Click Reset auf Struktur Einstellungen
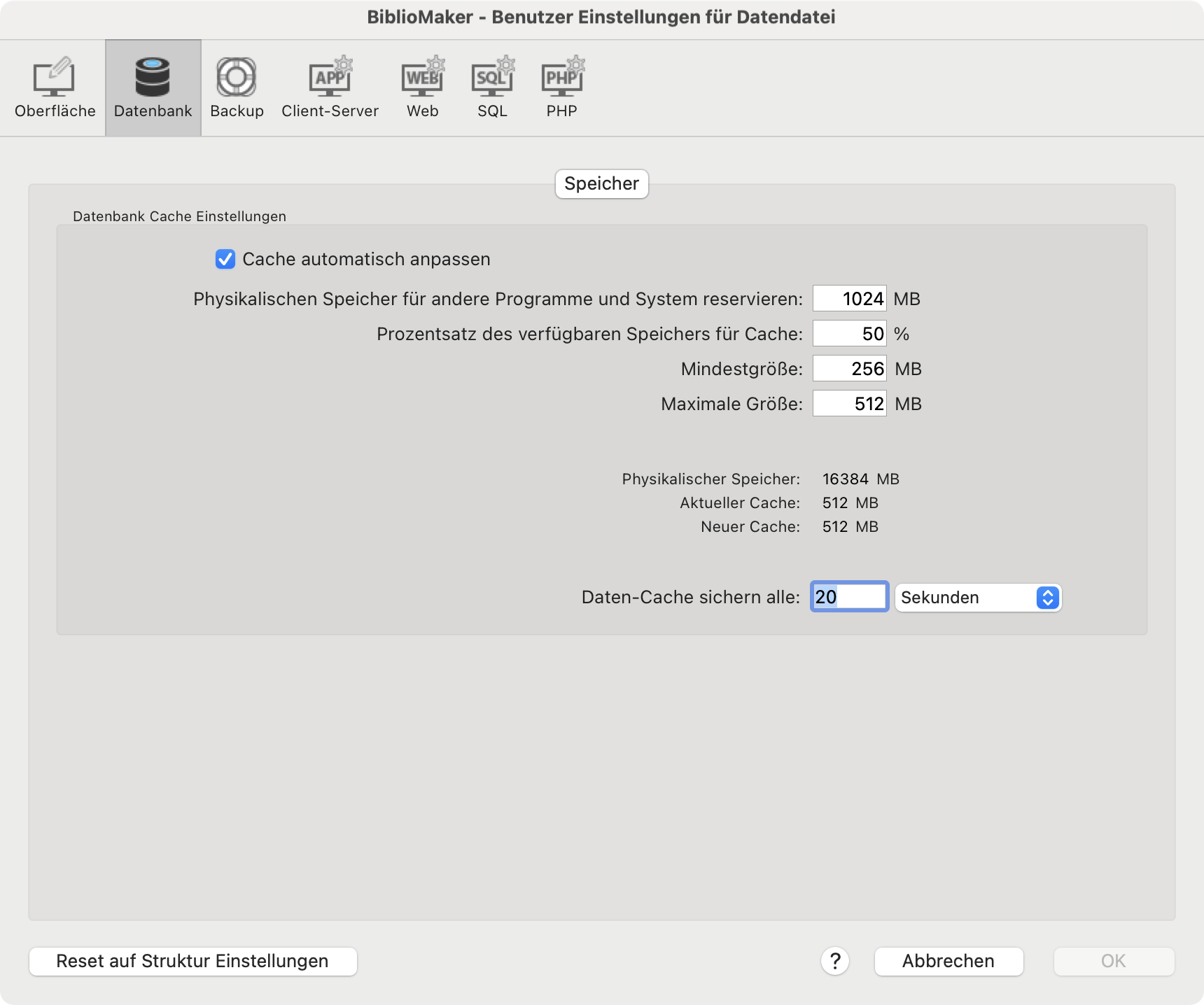 [x=193, y=961]
